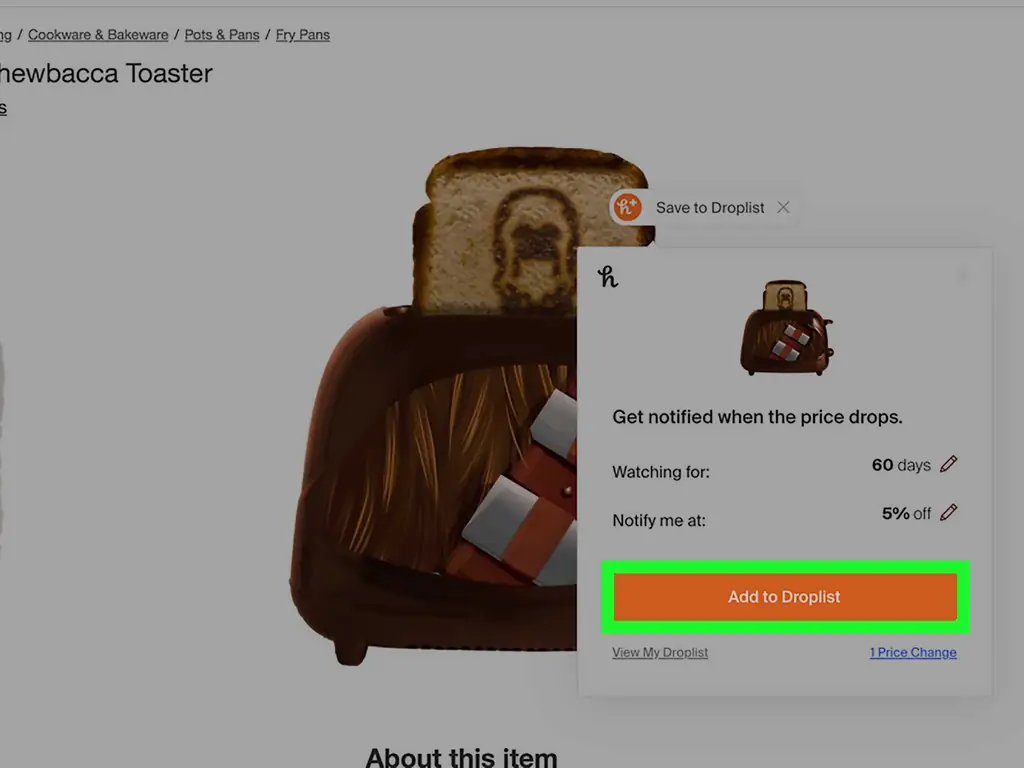Screen dimensions: 1024x768
Task: Select the 60 days value text
Action: point(901,465)
